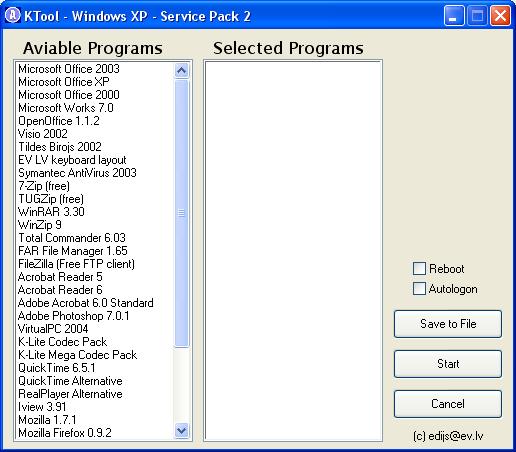Click the vertical scrollbar thumb of the program list
This screenshot has height=452, width=516.
[x=181, y=213]
